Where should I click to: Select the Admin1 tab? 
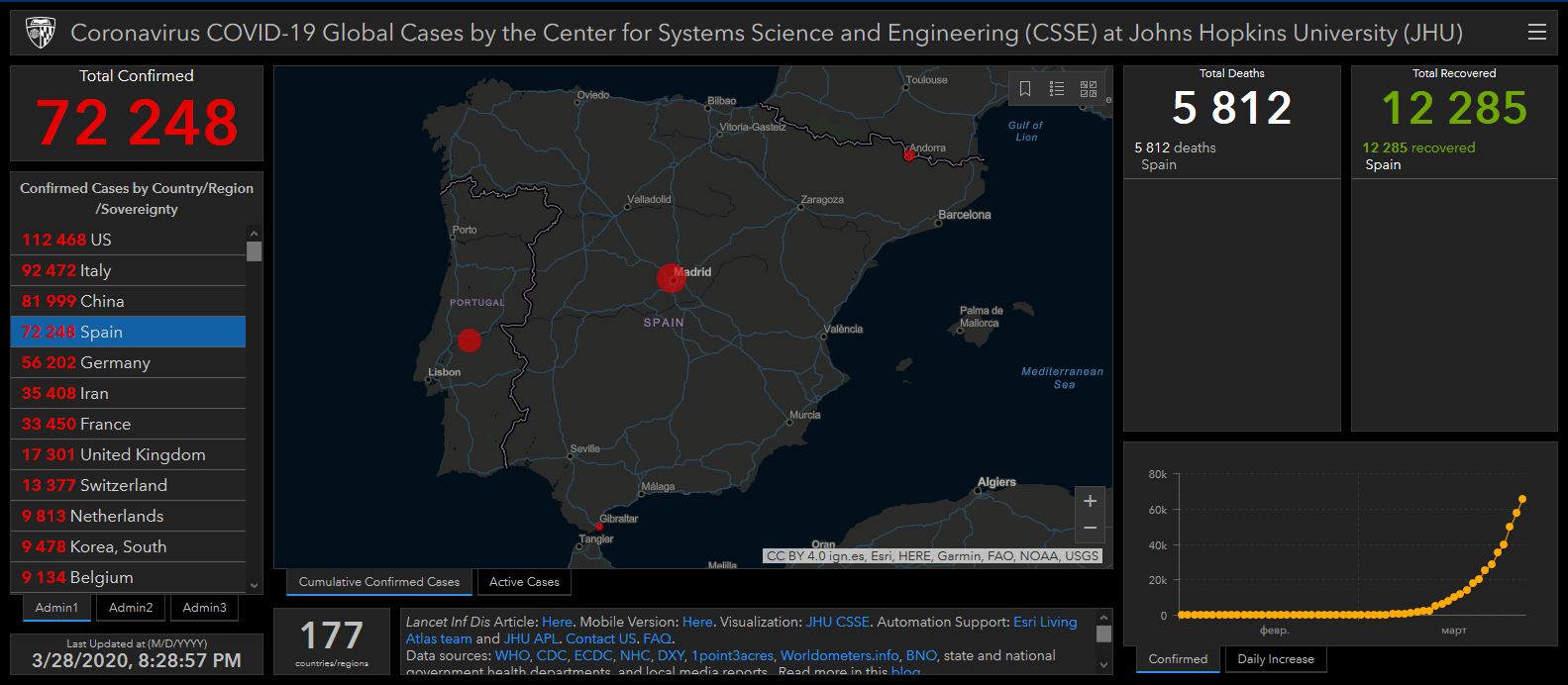click(x=56, y=608)
